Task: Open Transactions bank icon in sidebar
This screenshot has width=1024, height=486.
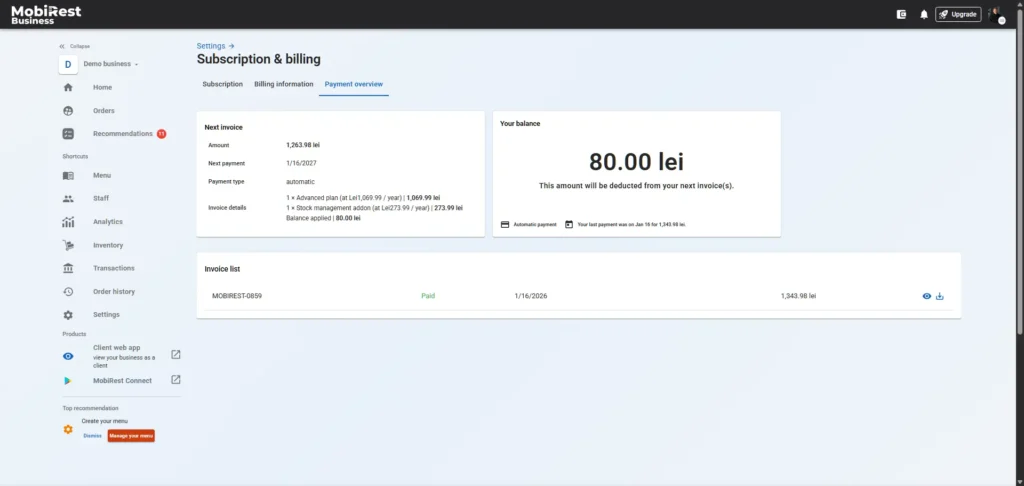Action: 68,268
